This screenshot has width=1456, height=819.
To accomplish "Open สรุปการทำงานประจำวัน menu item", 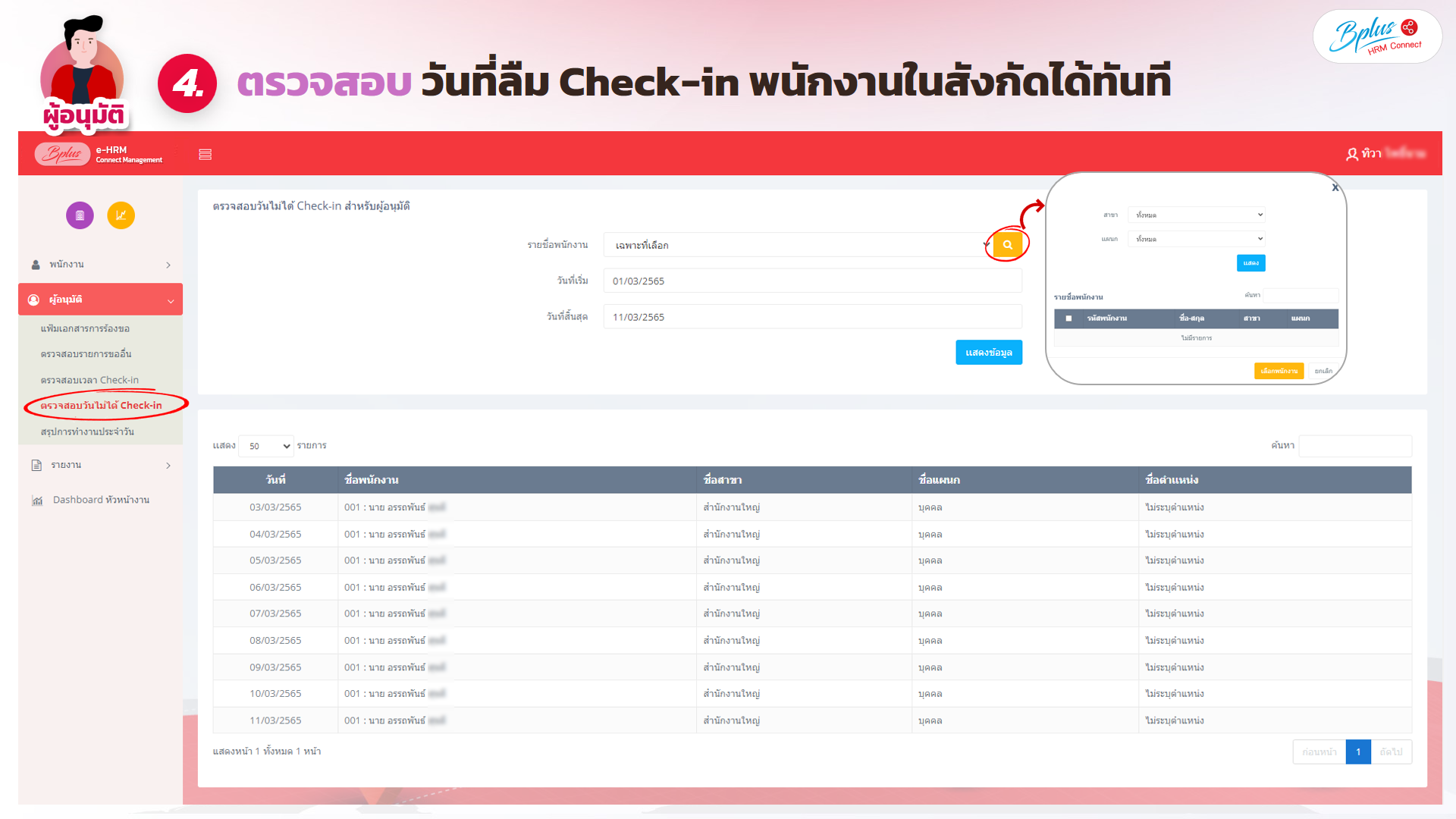I will click(x=87, y=431).
